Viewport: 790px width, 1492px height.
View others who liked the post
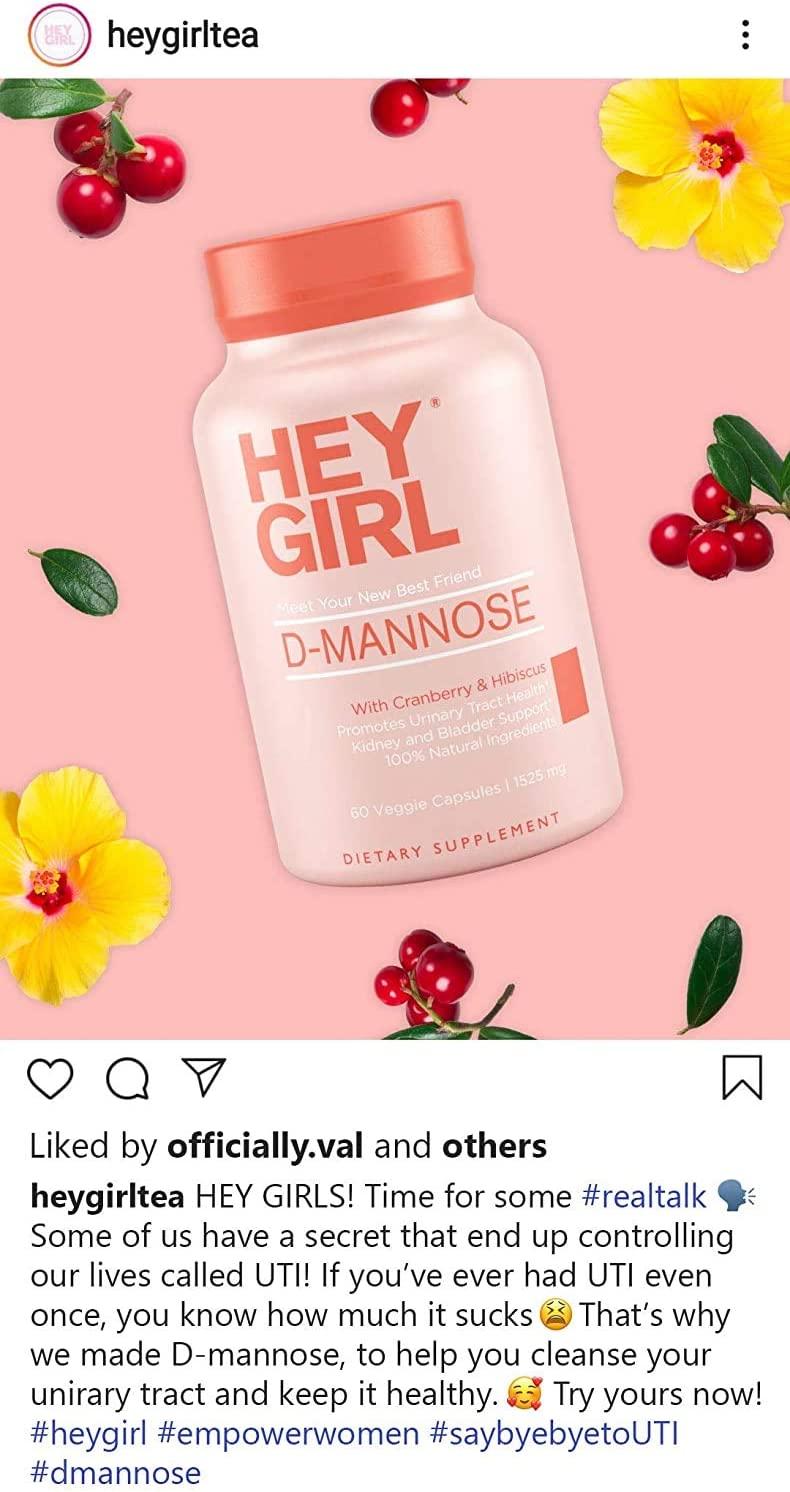(494, 1146)
